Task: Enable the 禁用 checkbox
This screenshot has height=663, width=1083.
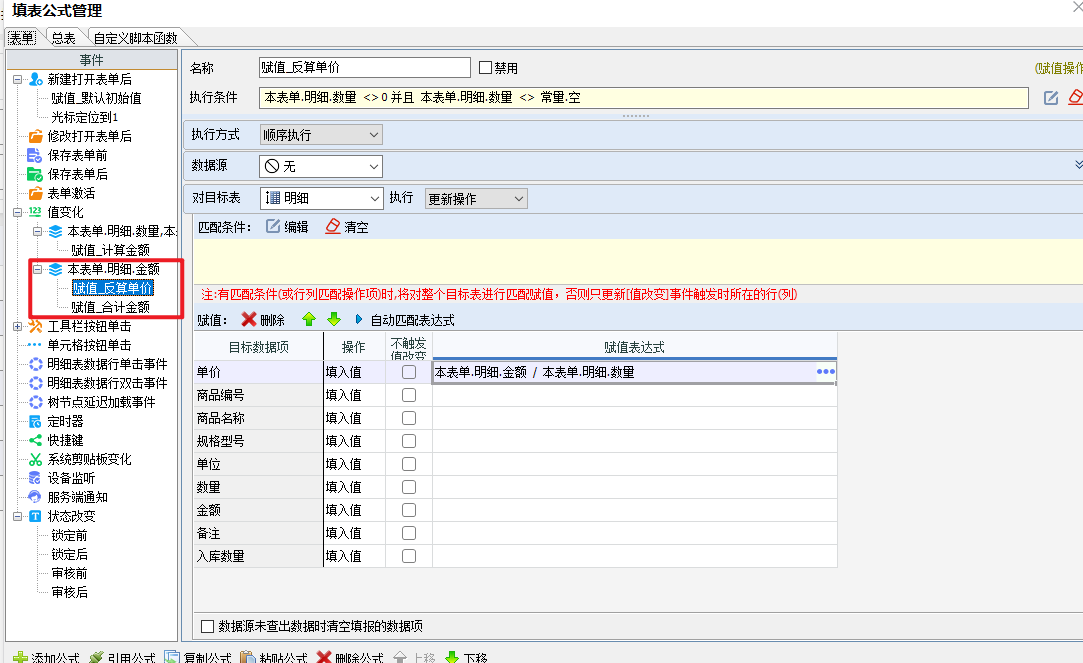Action: pyautogui.click(x=486, y=68)
